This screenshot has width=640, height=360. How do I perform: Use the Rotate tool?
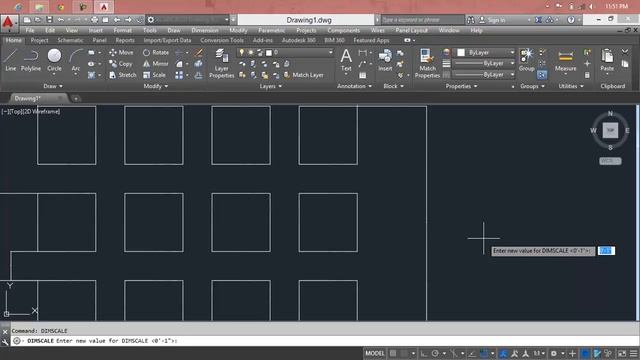pyautogui.click(x=156, y=52)
